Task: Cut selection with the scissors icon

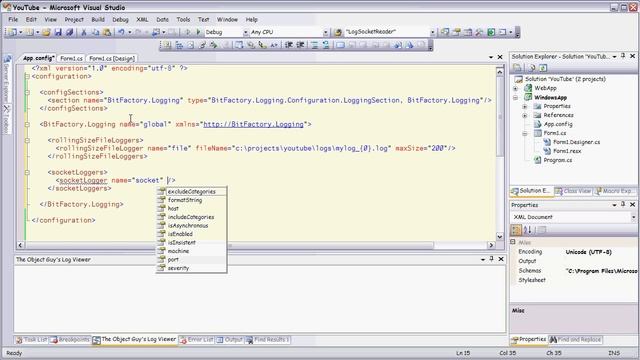Action: (x=84, y=32)
